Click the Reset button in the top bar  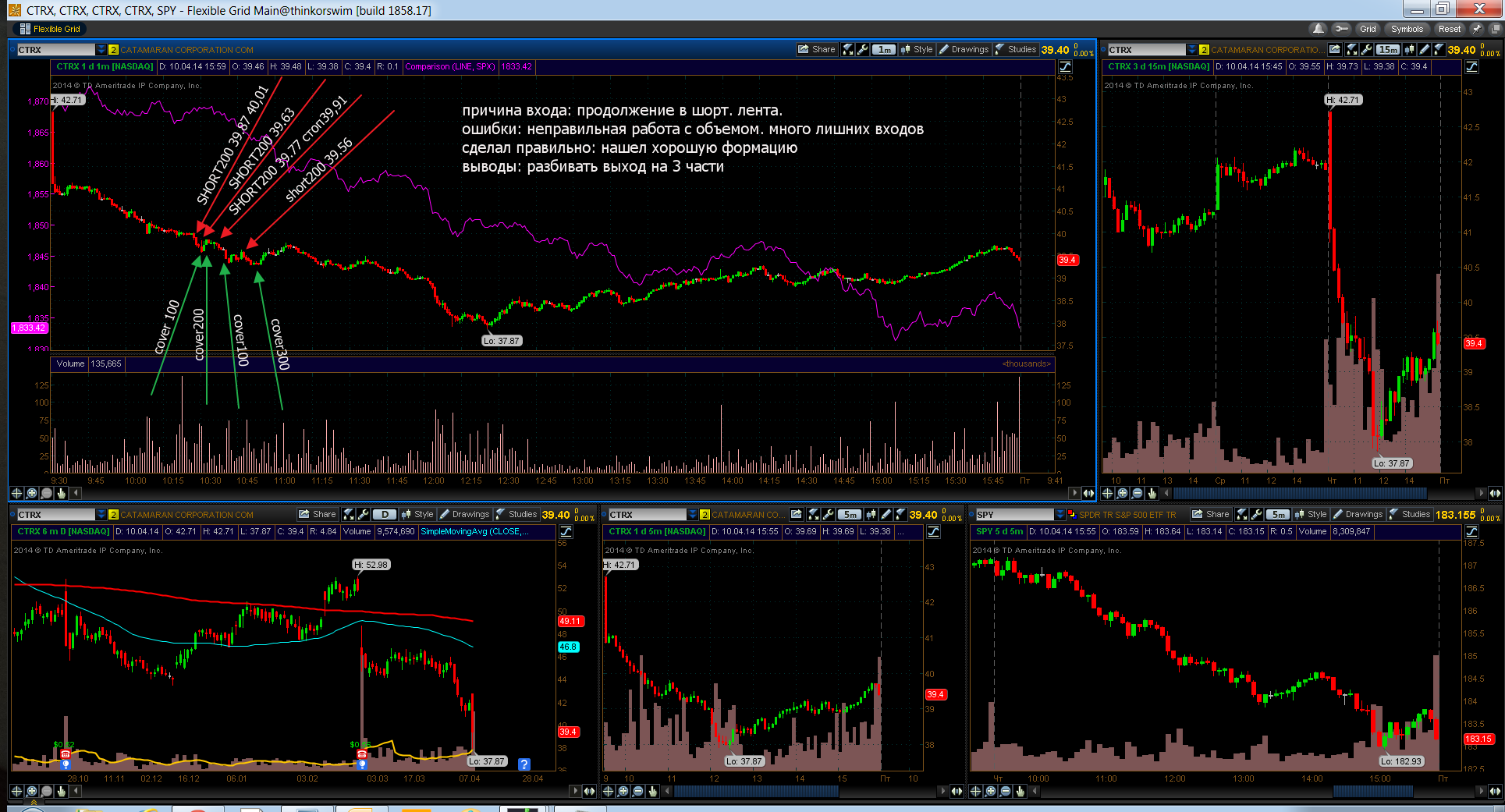click(x=1450, y=29)
